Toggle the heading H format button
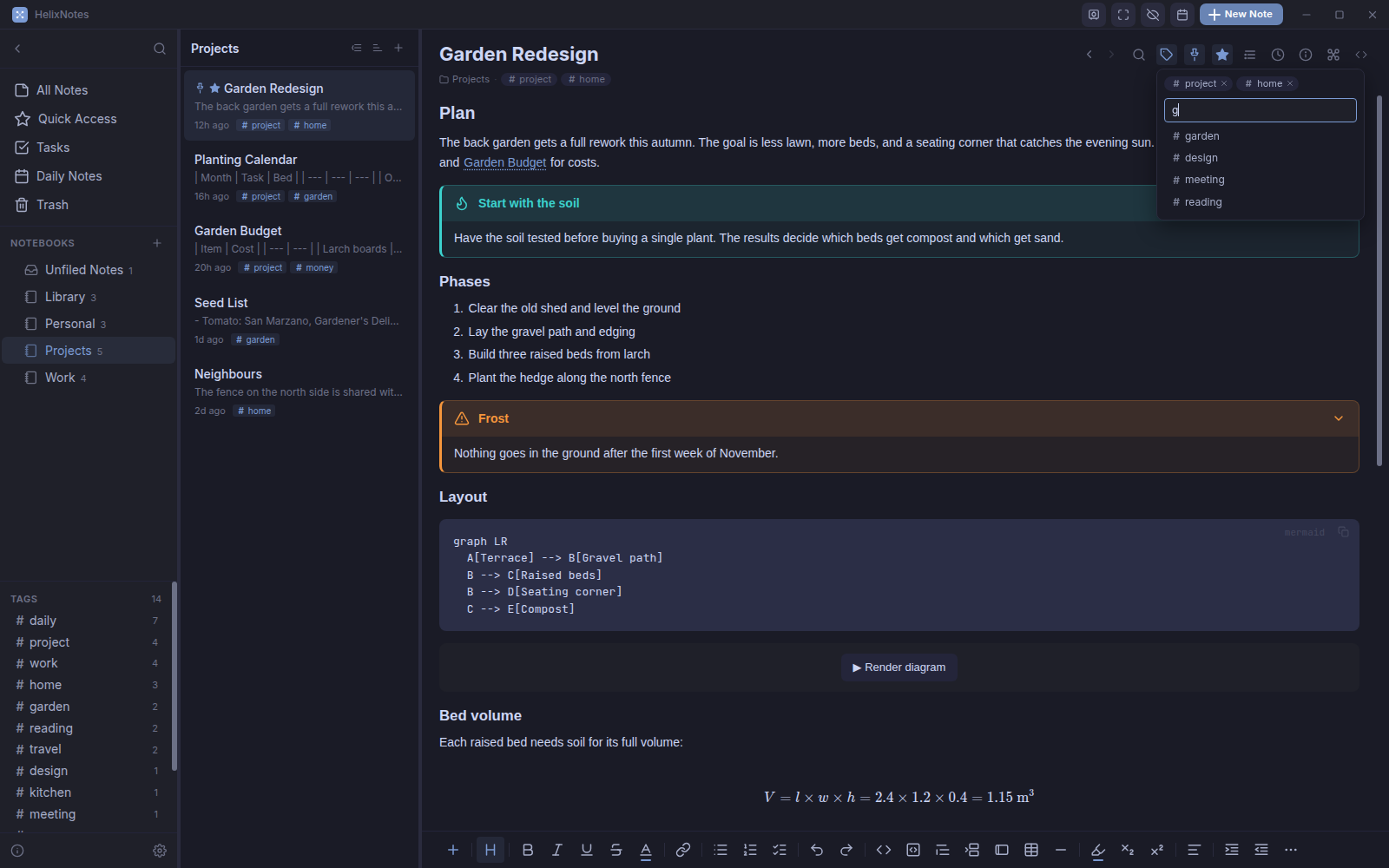The height and width of the screenshot is (868, 1389). click(x=490, y=850)
